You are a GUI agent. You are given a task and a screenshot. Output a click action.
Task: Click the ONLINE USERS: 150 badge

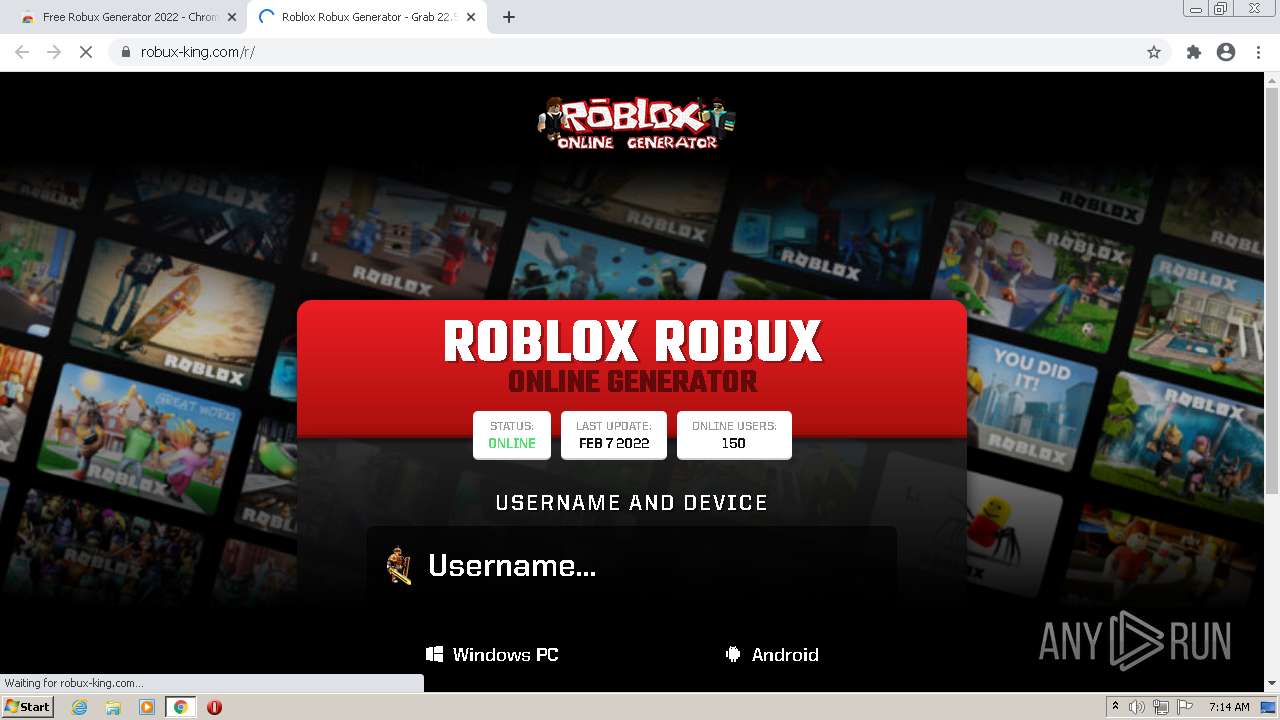pos(734,435)
